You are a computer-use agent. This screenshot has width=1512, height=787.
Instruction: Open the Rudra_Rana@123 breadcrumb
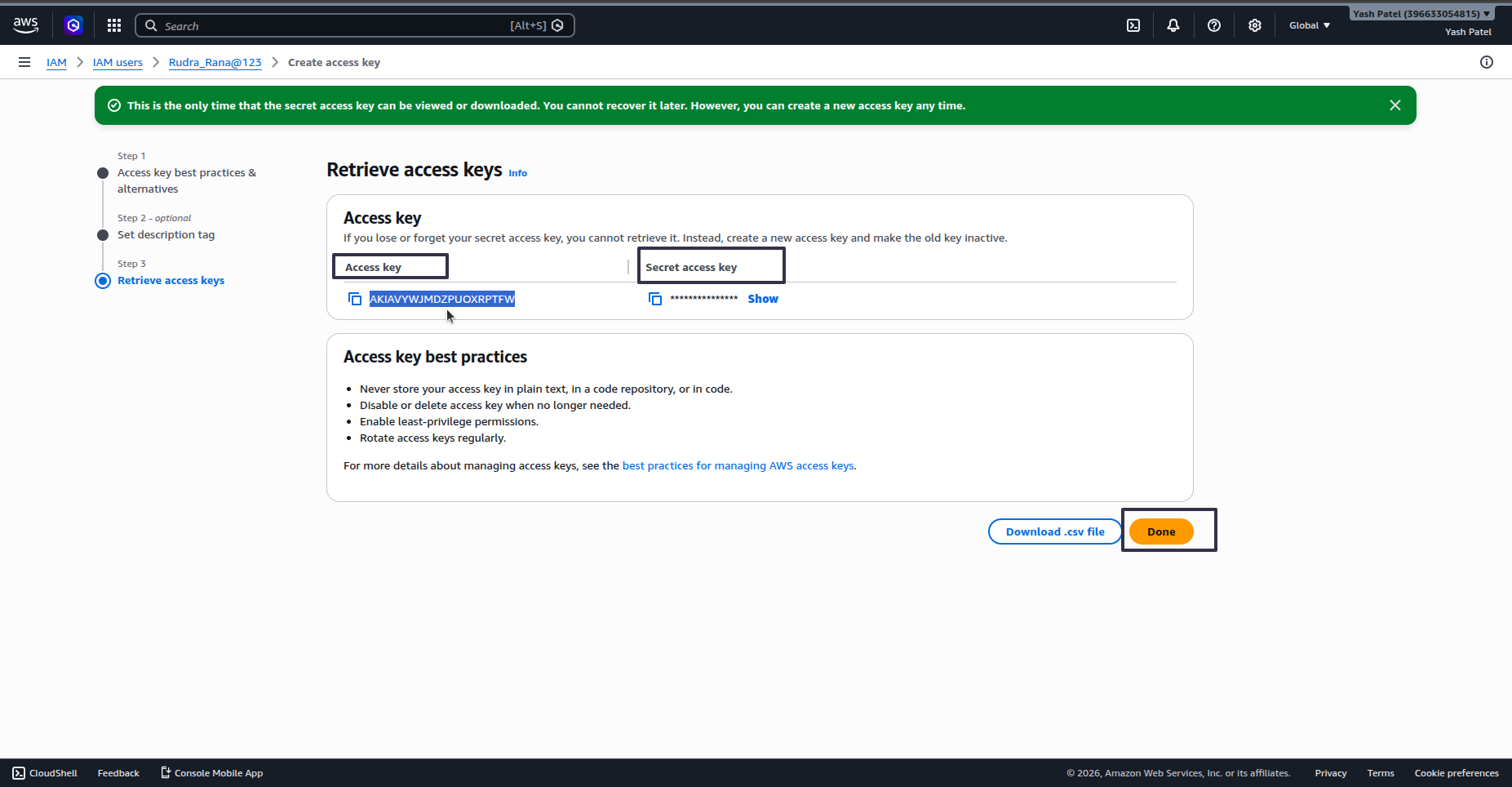click(x=215, y=62)
